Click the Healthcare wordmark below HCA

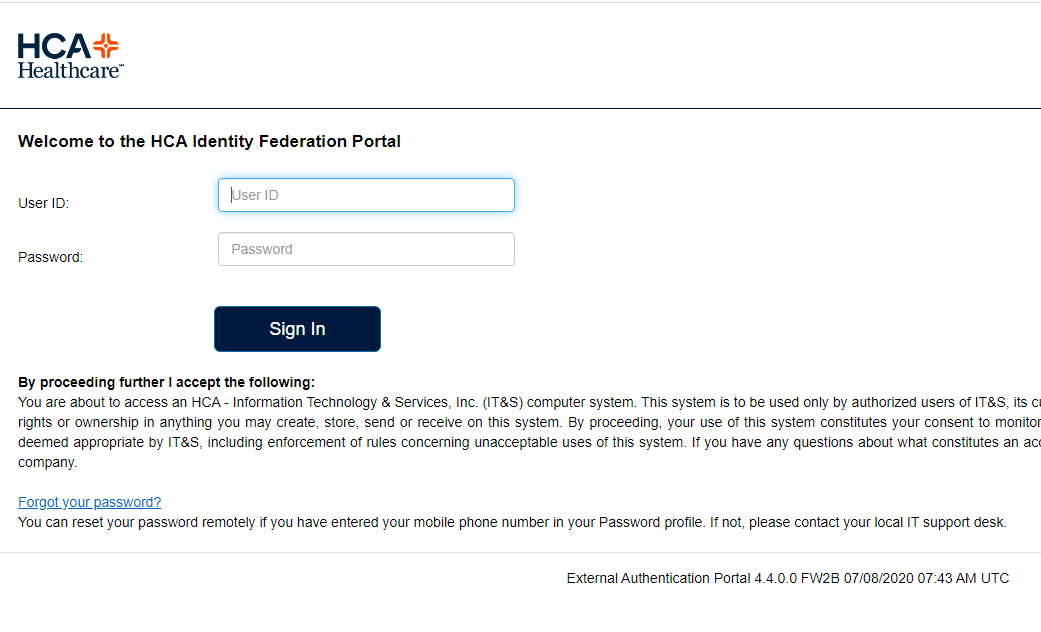coord(70,70)
